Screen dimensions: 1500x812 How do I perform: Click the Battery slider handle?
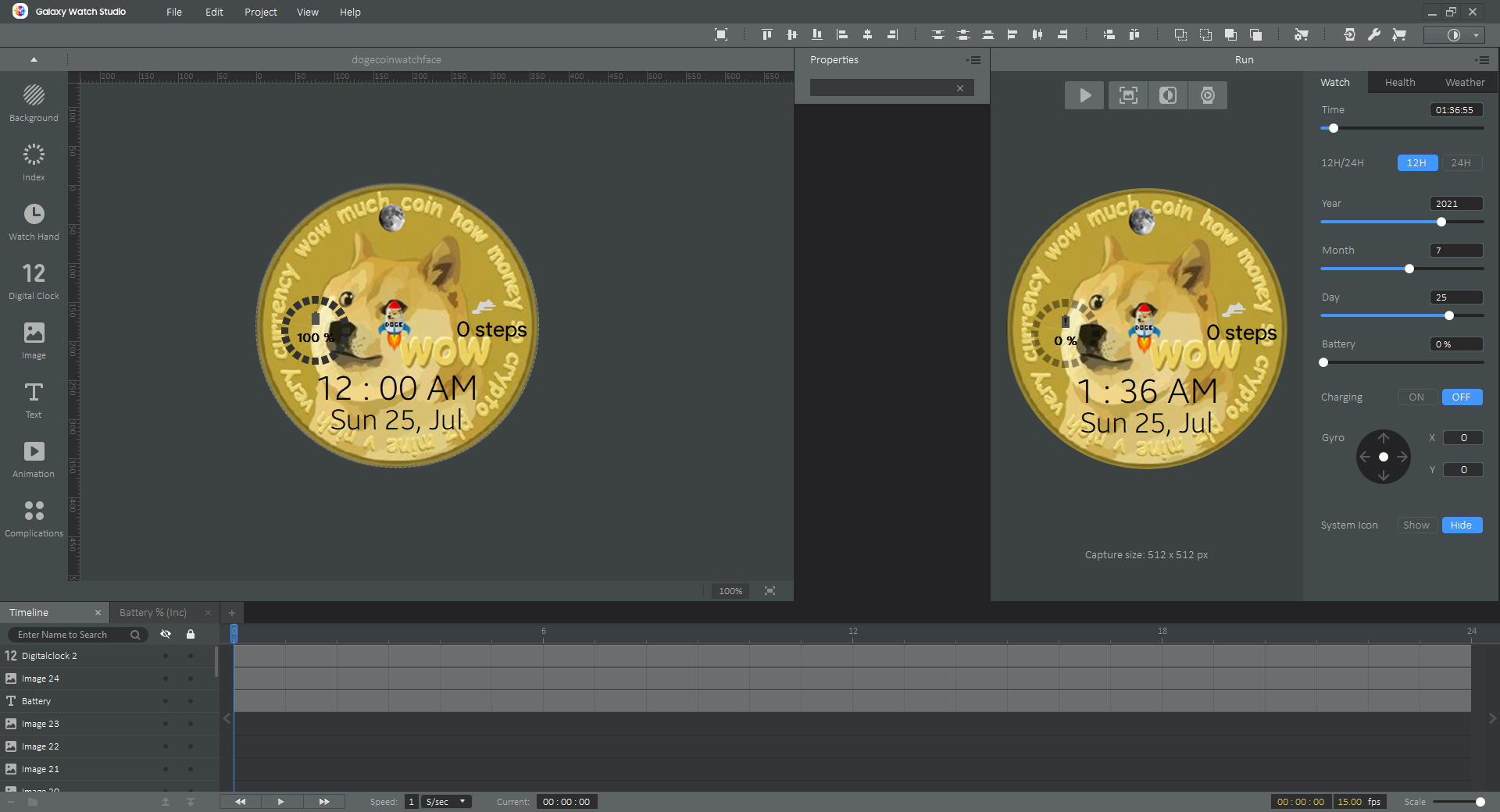click(x=1323, y=362)
